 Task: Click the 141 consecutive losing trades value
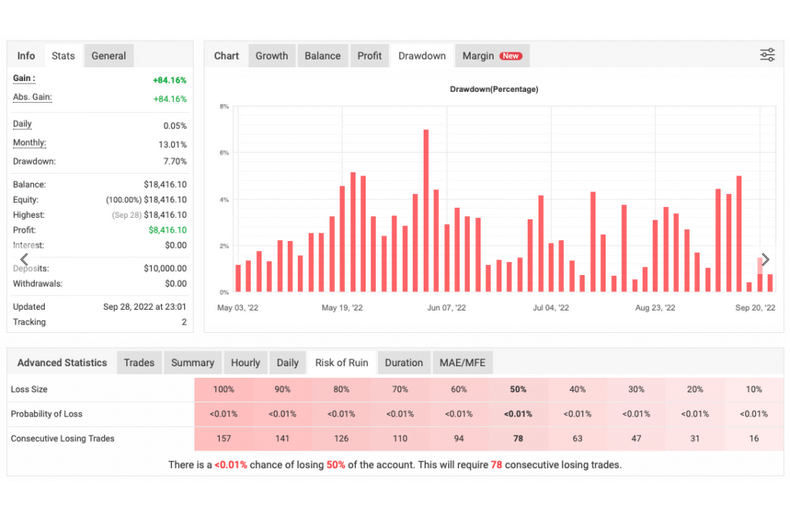click(x=282, y=438)
